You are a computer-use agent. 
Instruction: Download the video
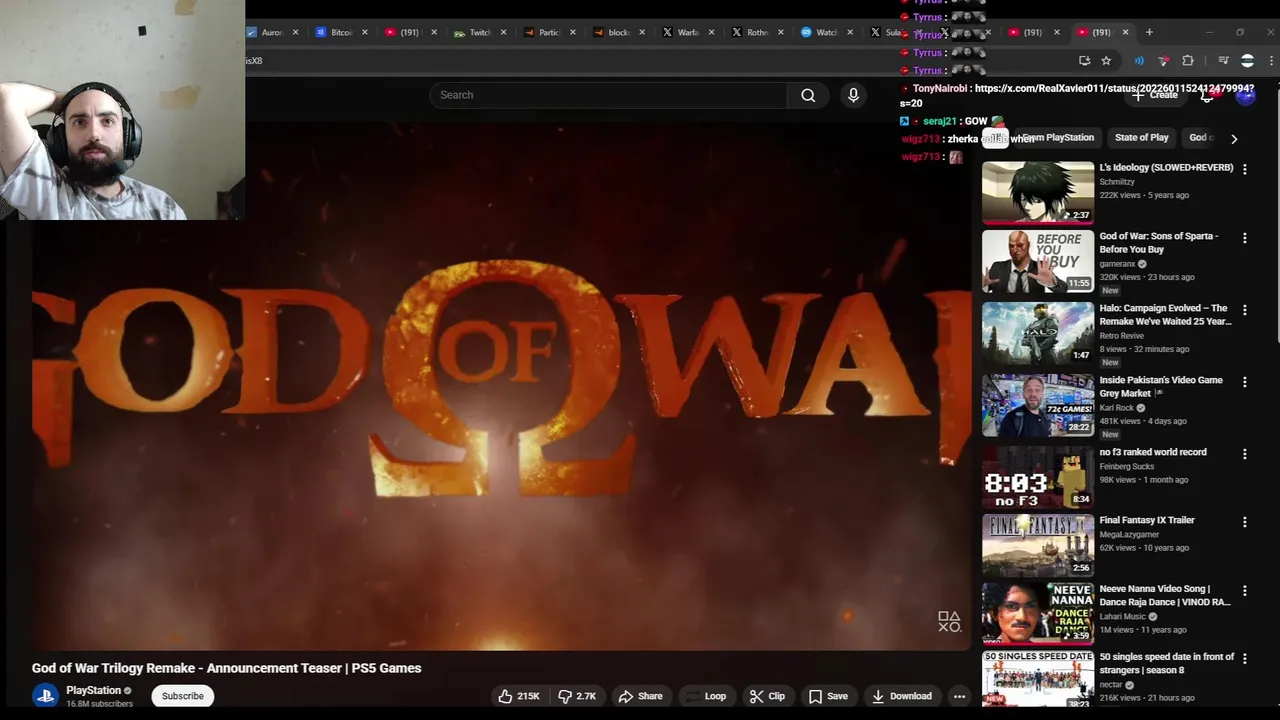click(x=901, y=696)
